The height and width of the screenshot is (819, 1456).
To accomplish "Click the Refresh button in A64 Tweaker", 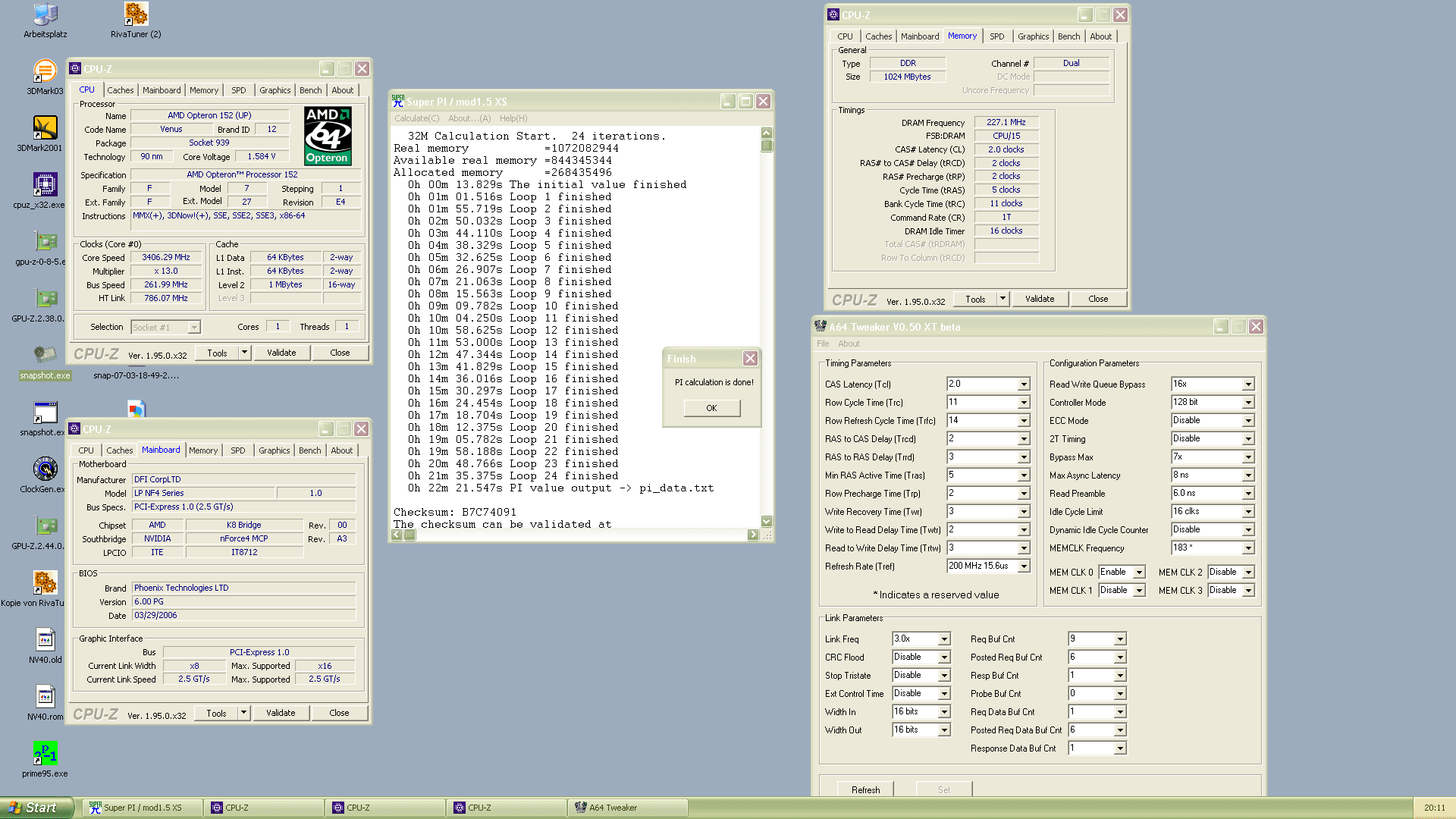I will pos(865,789).
